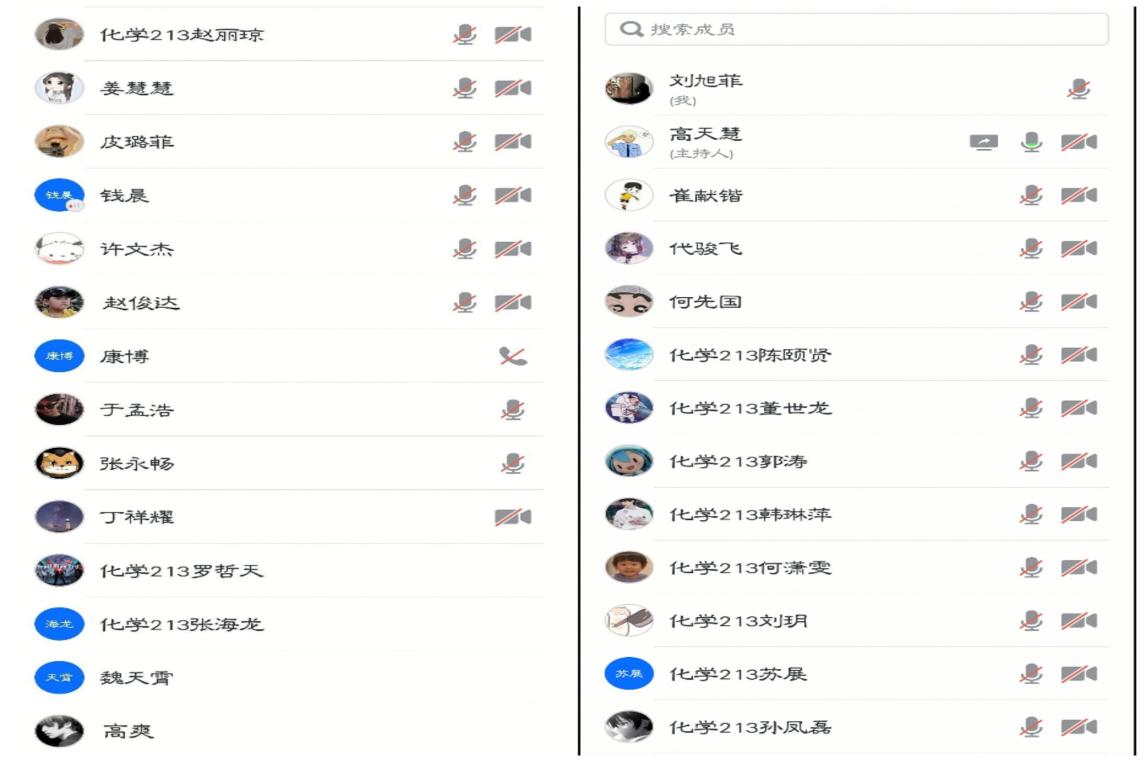Click the hung-up phone icon beside 康博
This screenshot has height=762, width=1146.
[513, 356]
